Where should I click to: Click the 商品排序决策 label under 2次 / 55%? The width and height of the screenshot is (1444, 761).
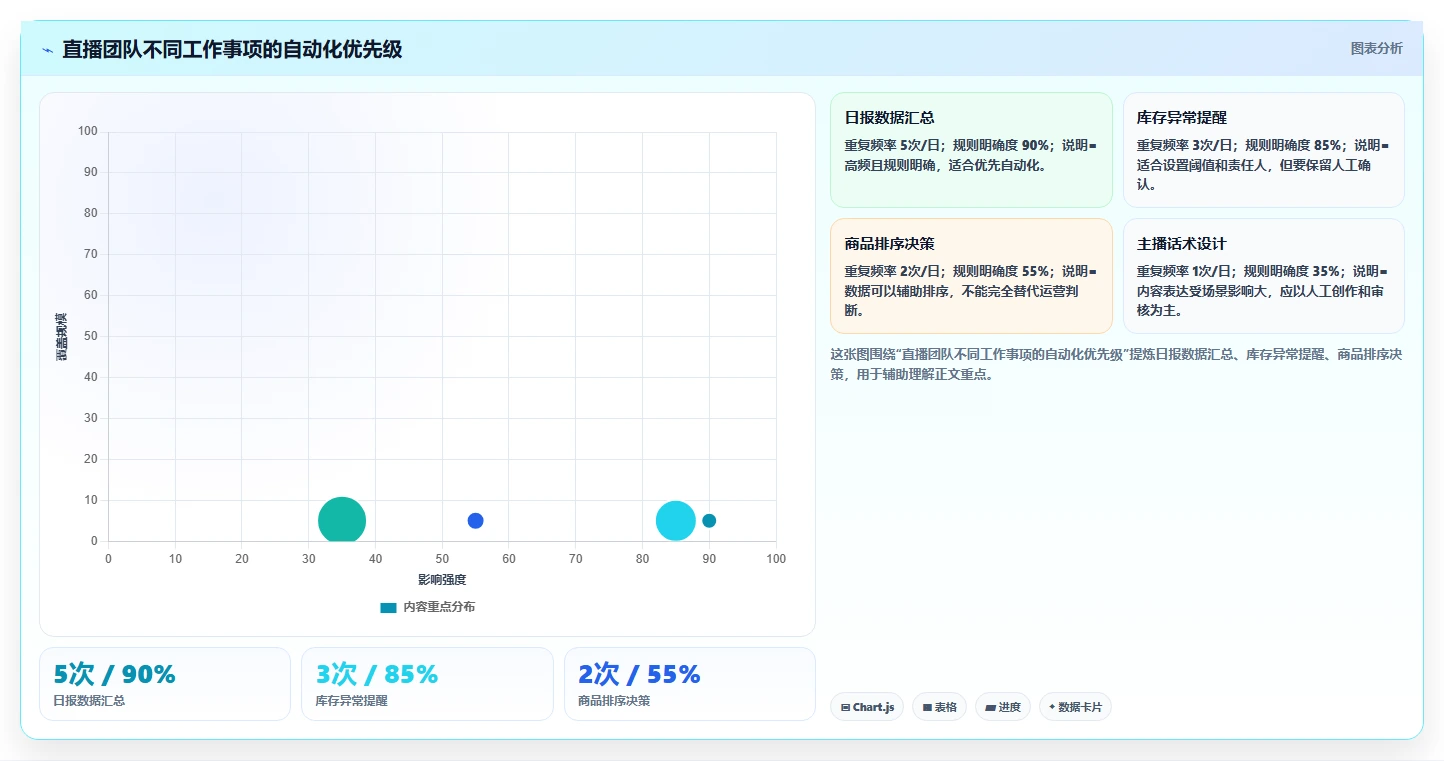(614, 701)
